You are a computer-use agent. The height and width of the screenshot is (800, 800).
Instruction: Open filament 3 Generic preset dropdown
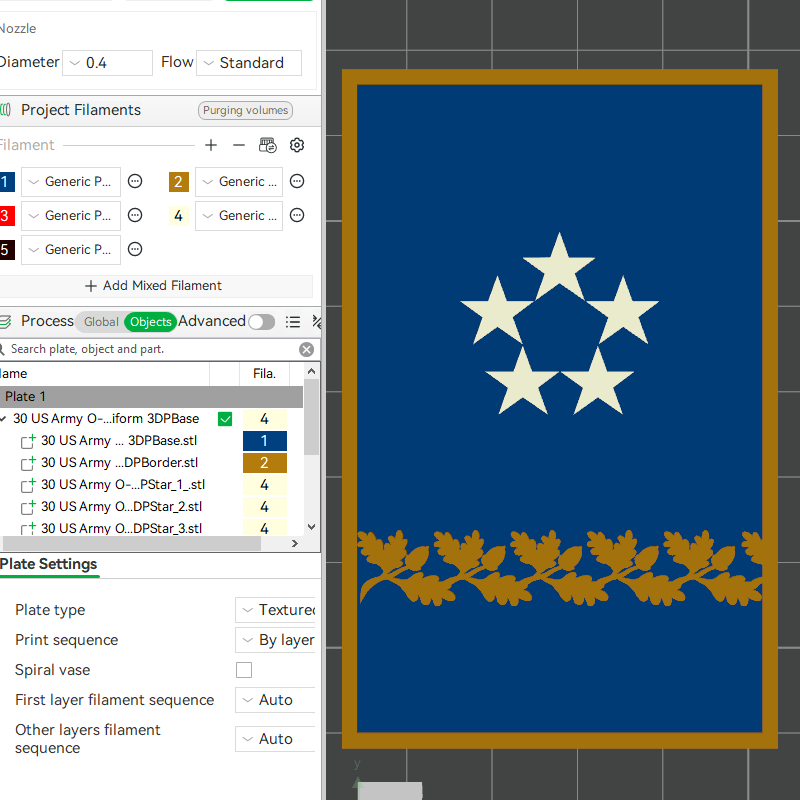point(71,216)
